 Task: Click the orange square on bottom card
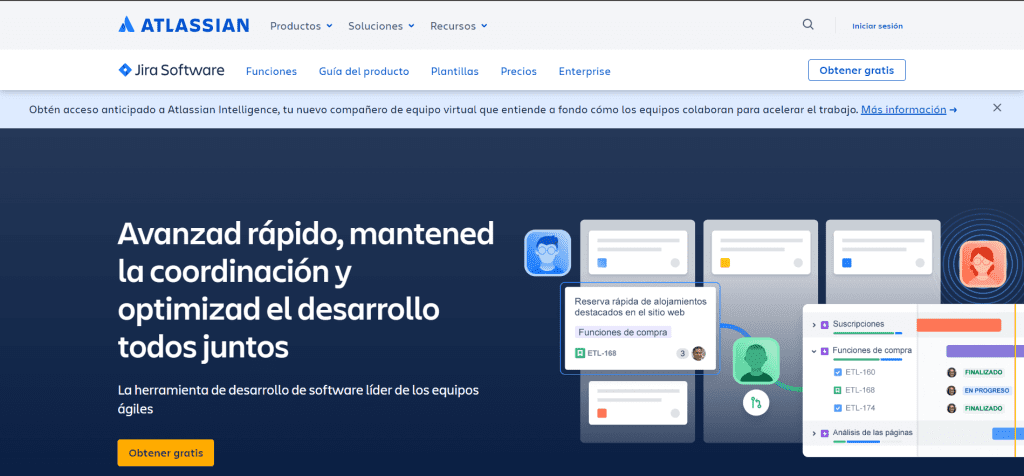(x=602, y=413)
